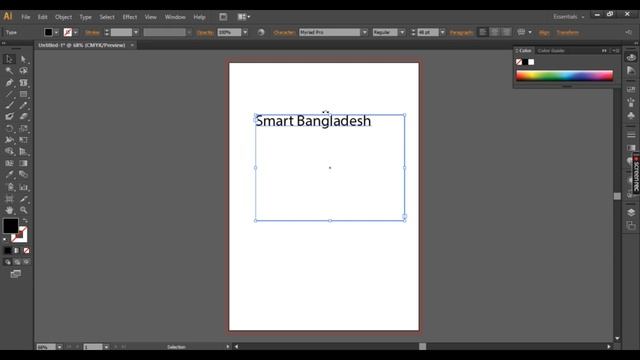Screen dimensions: 640x360
Task: Activate the Stroke box in toolbox
Action: tap(19, 235)
